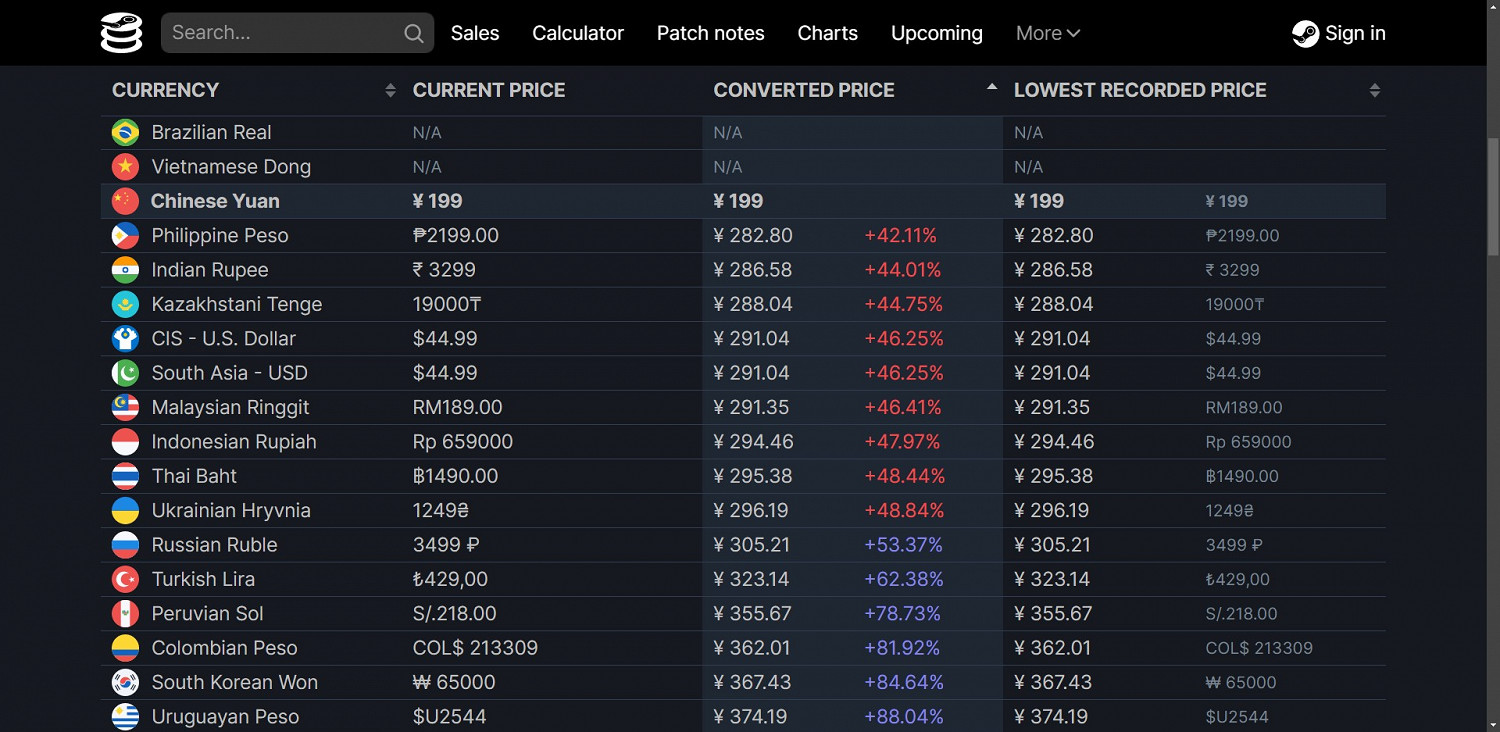The width and height of the screenshot is (1500, 732).
Task: Click the Chinese Yuan flag icon
Action: [x=125, y=201]
